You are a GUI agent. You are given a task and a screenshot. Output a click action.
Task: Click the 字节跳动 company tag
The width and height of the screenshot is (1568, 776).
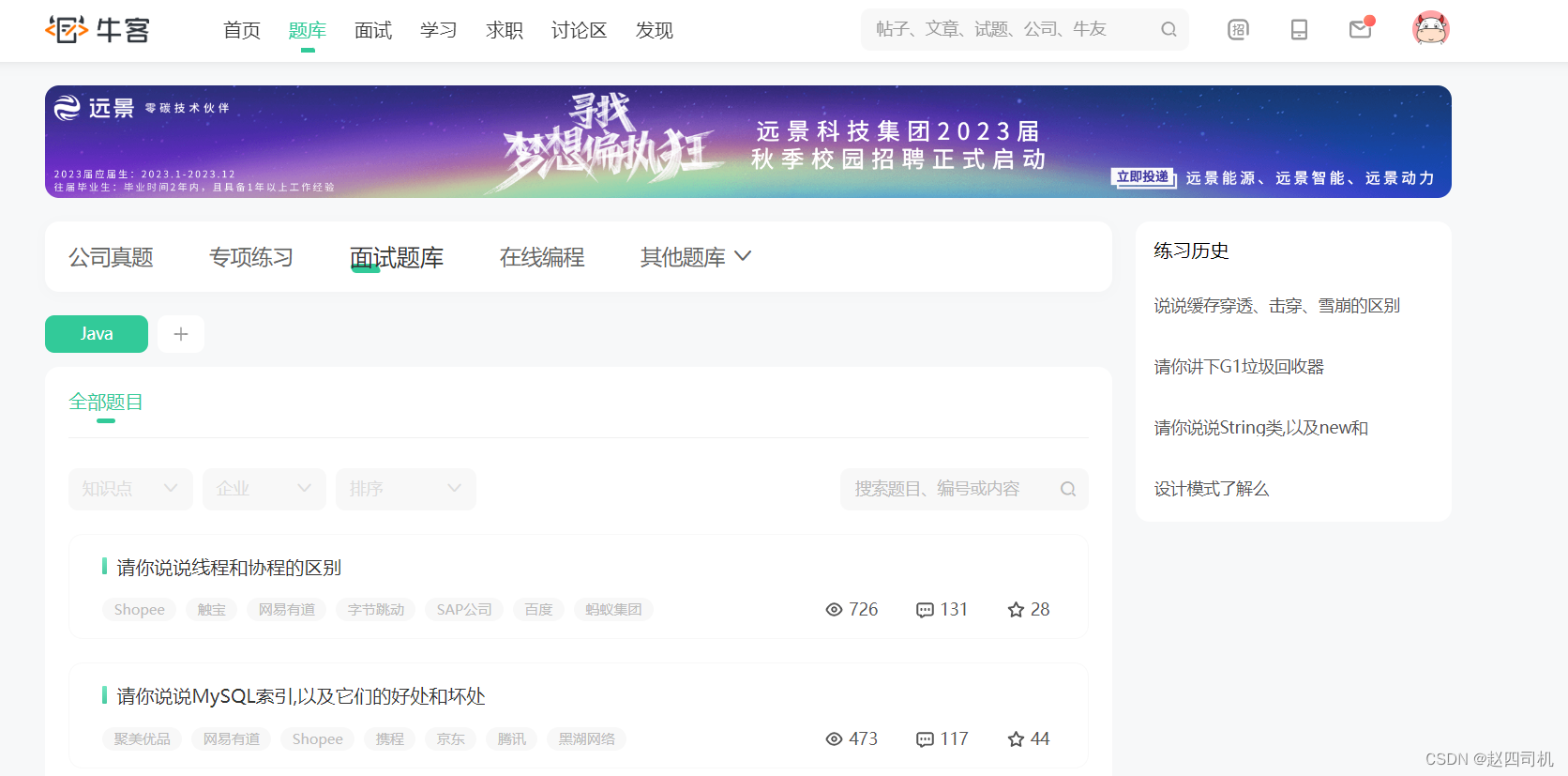click(376, 610)
